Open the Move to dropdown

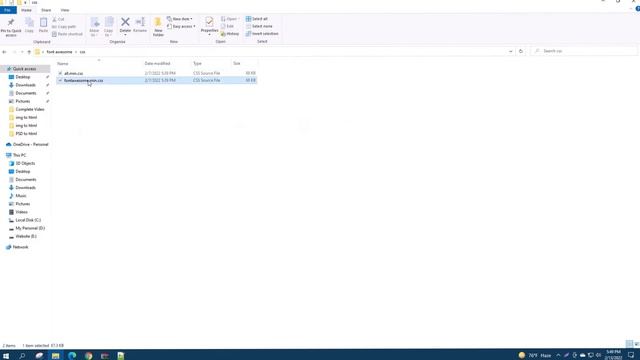pyautogui.click(x=94, y=27)
